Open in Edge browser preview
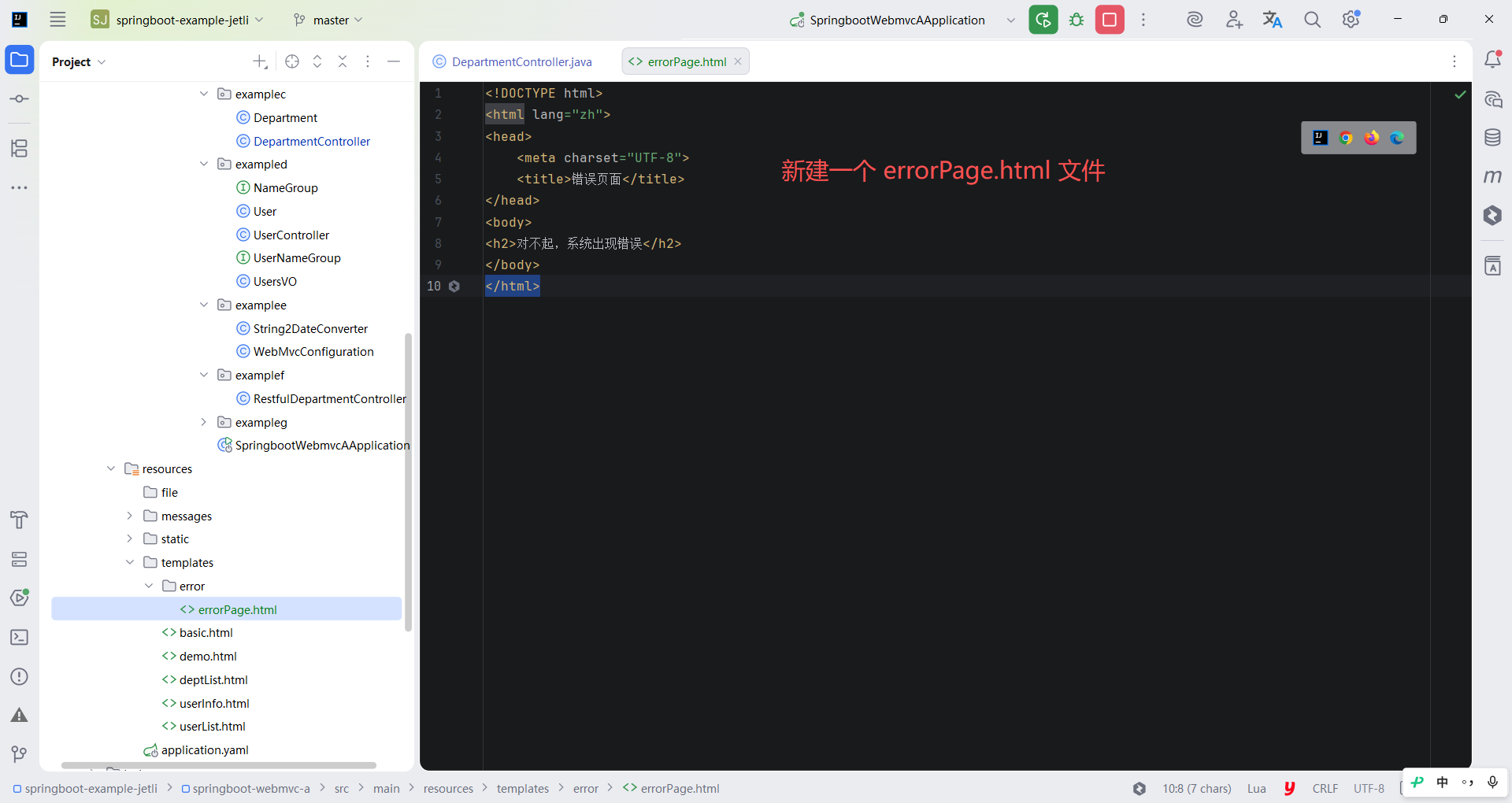This screenshot has width=1512, height=803. (x=1397, y=138)
